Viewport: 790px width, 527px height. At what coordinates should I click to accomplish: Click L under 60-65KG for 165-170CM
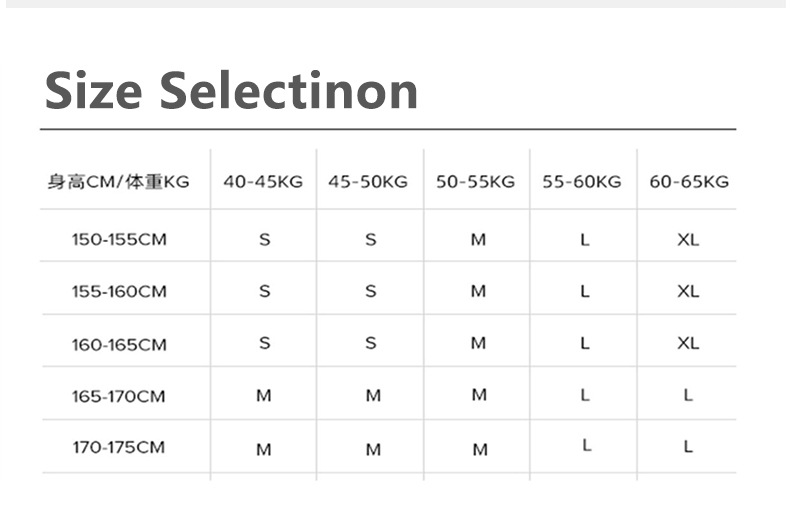coord(688,395)
